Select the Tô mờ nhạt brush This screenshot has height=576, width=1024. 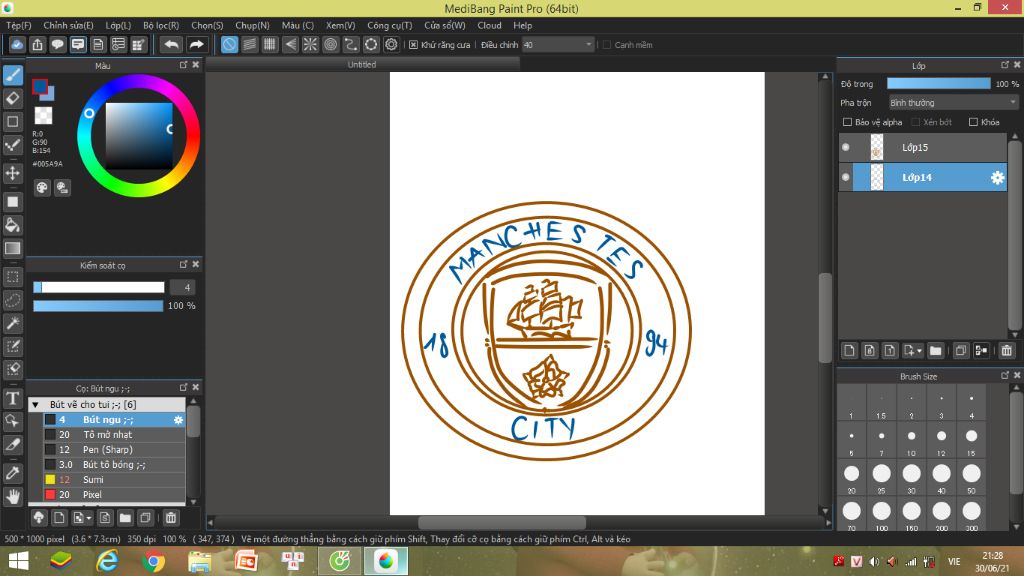[114, 434]
